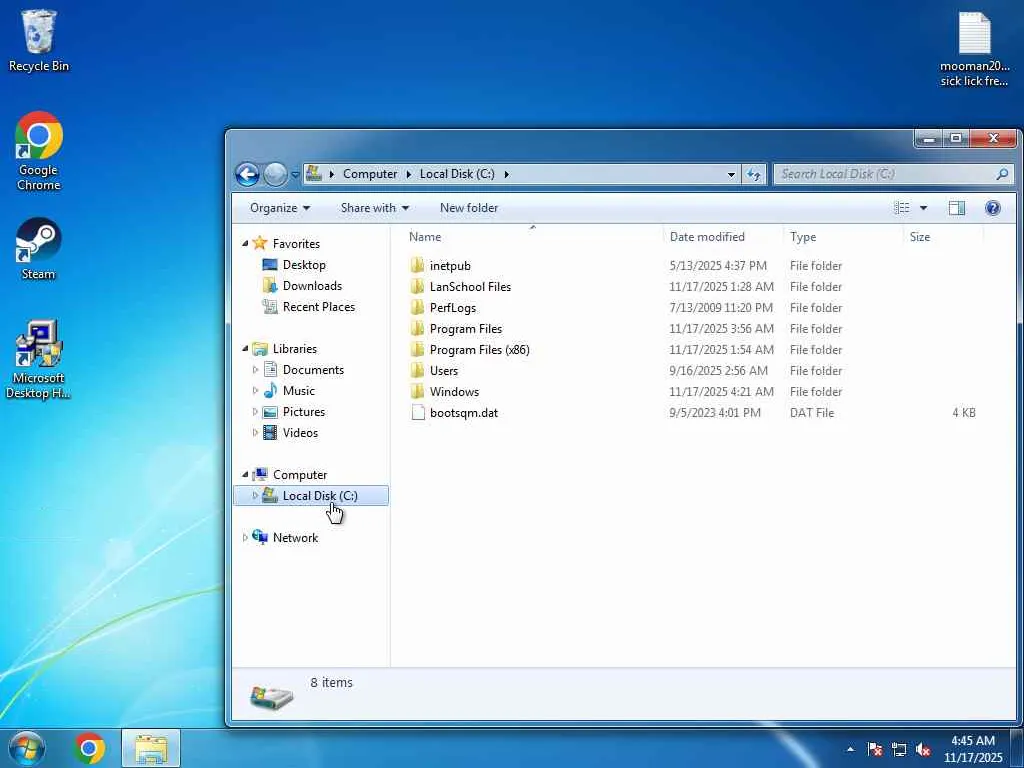Screen dimensions: 1024x768
Task: Expand the Network tree node
Action: coord(245,537)
